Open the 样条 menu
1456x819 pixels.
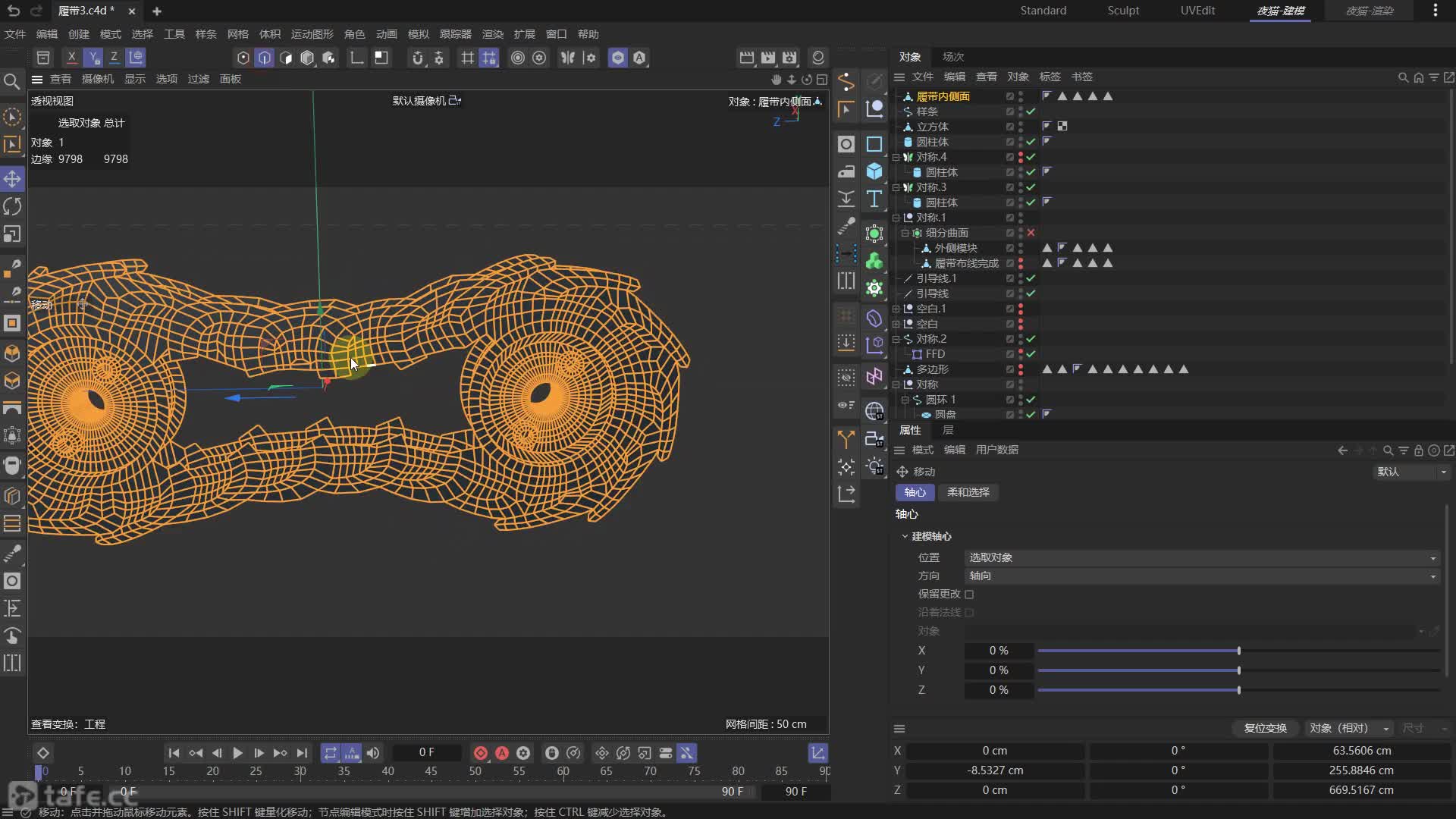tap(206, 34)
